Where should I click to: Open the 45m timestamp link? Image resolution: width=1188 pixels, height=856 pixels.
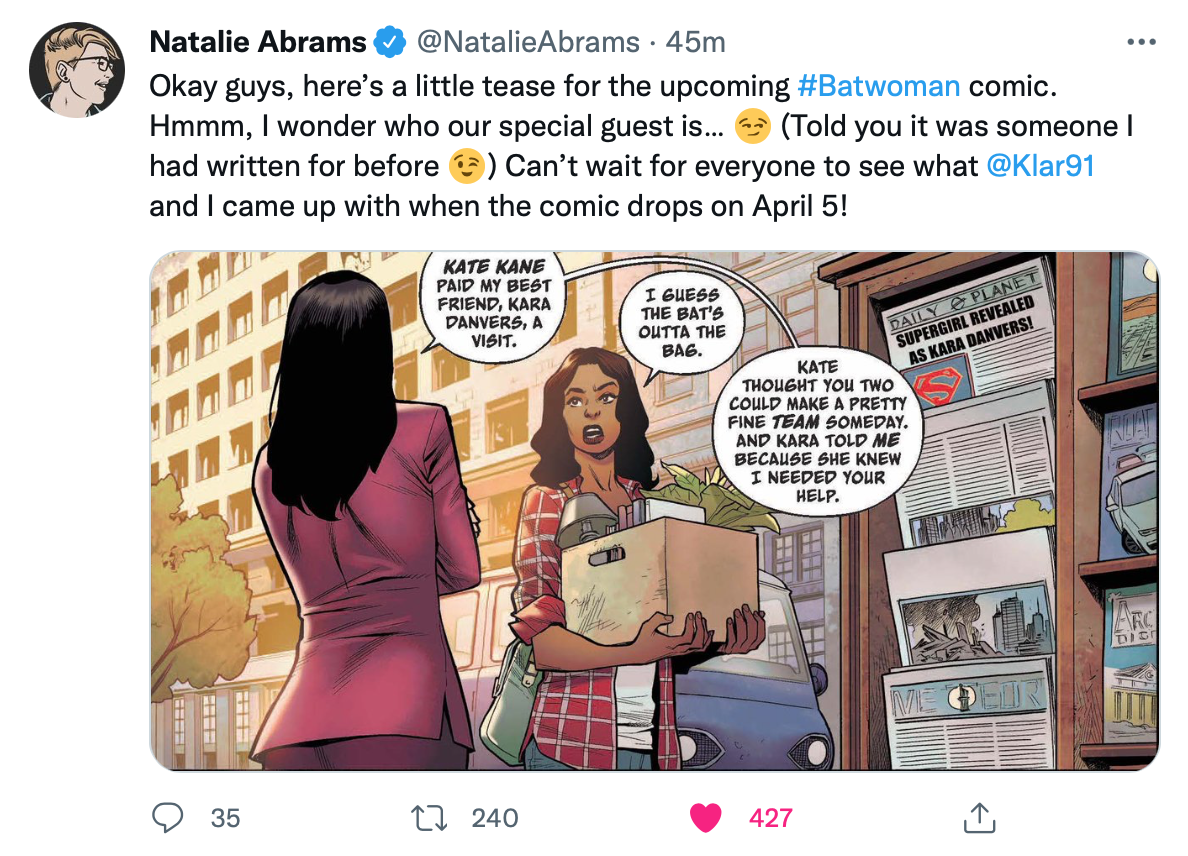click(696, 42)
